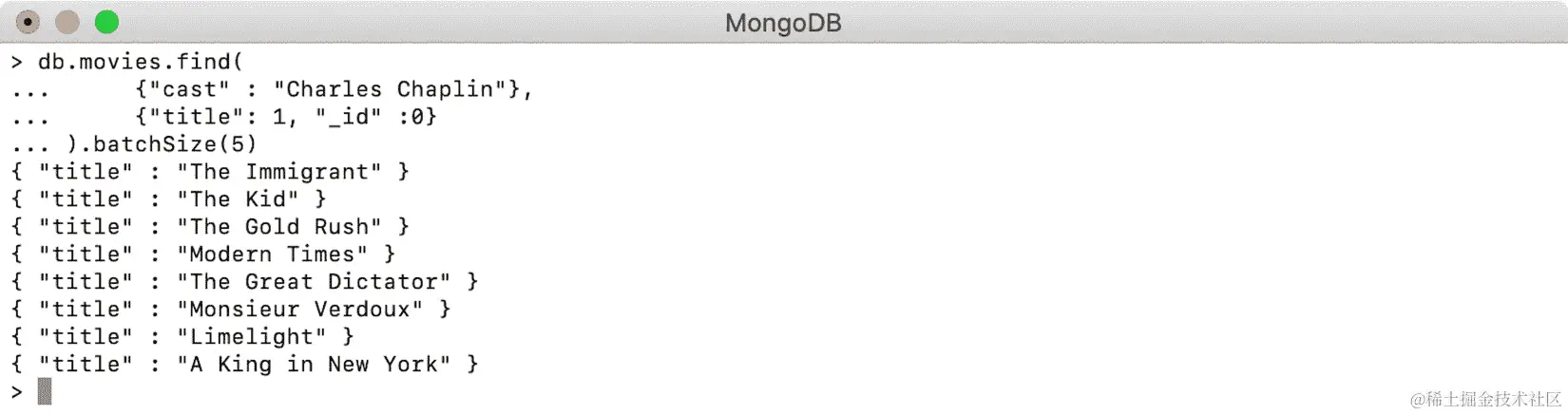Click "The Kid" result title
1568x415 pixels.
[x=238, y=199]
